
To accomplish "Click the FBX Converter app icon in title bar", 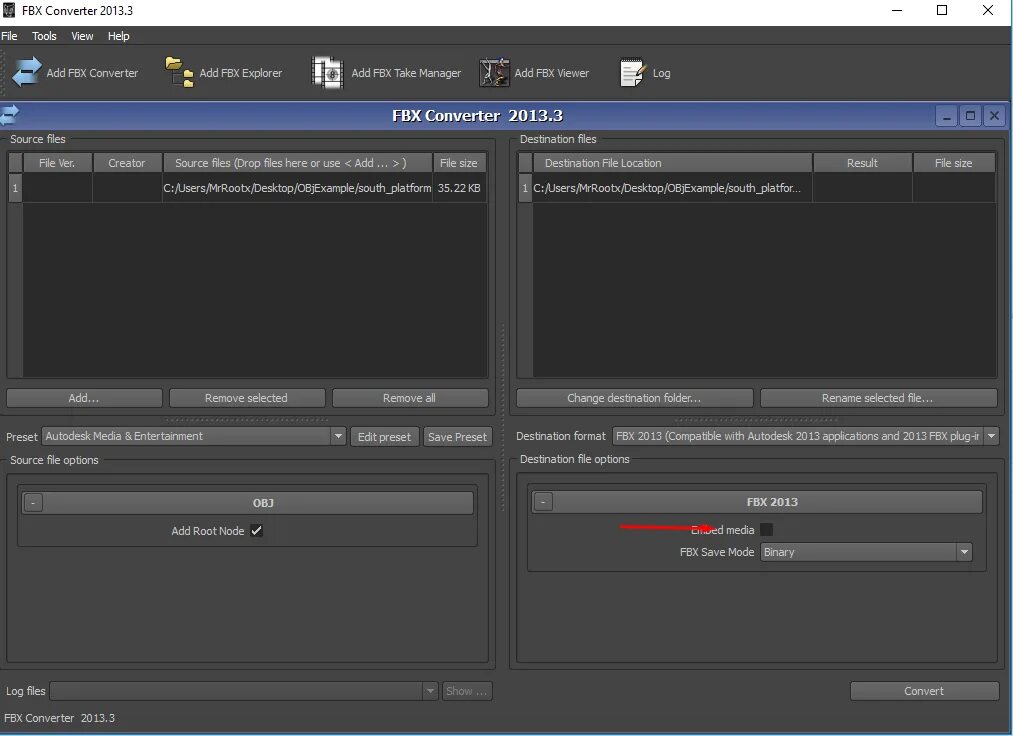I will [x=8, y=10].
